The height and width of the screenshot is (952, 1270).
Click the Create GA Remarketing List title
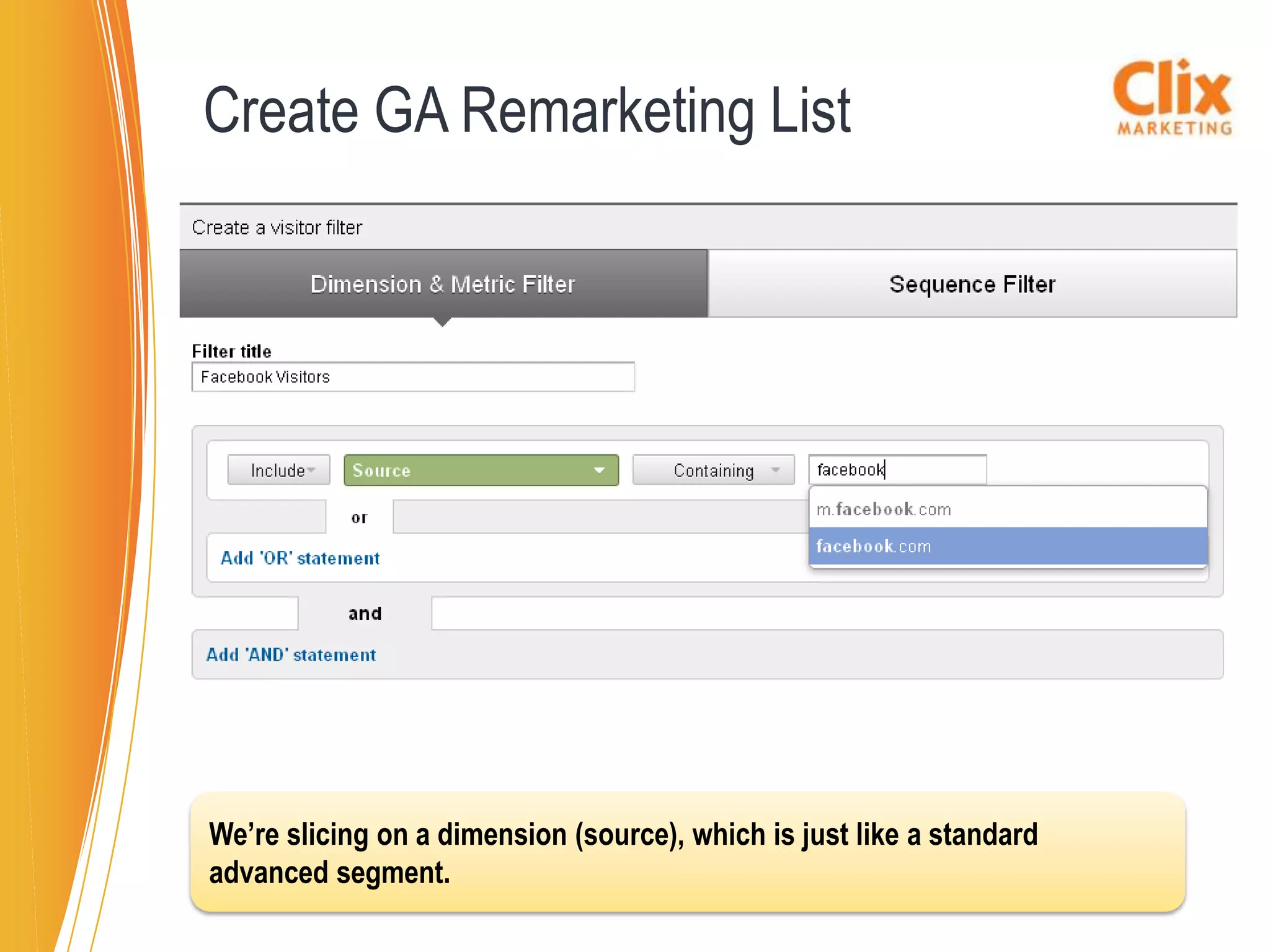(x=527, y=112)
